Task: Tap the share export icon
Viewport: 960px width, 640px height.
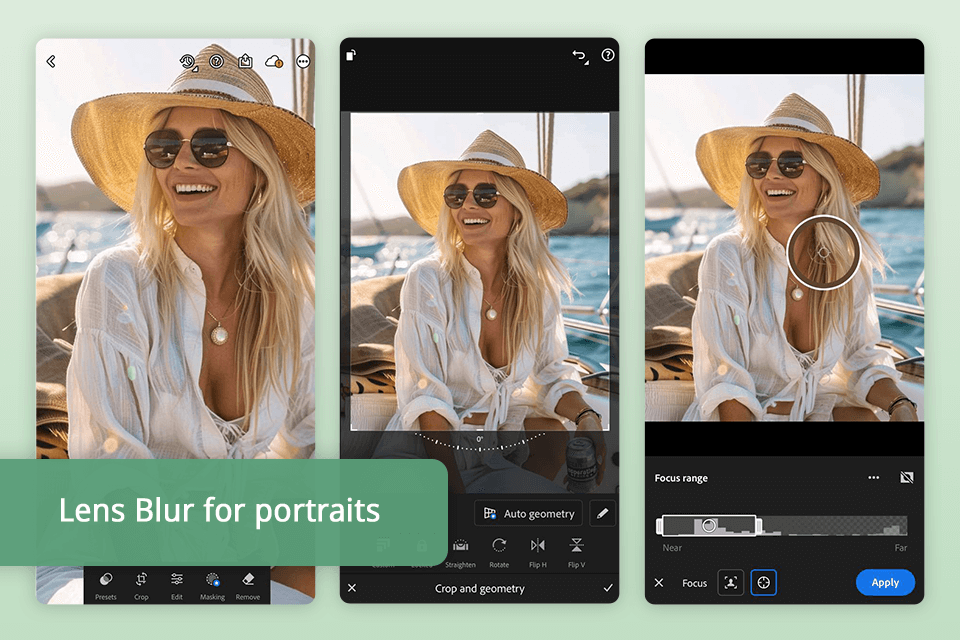Action: (x=245, y=61)
